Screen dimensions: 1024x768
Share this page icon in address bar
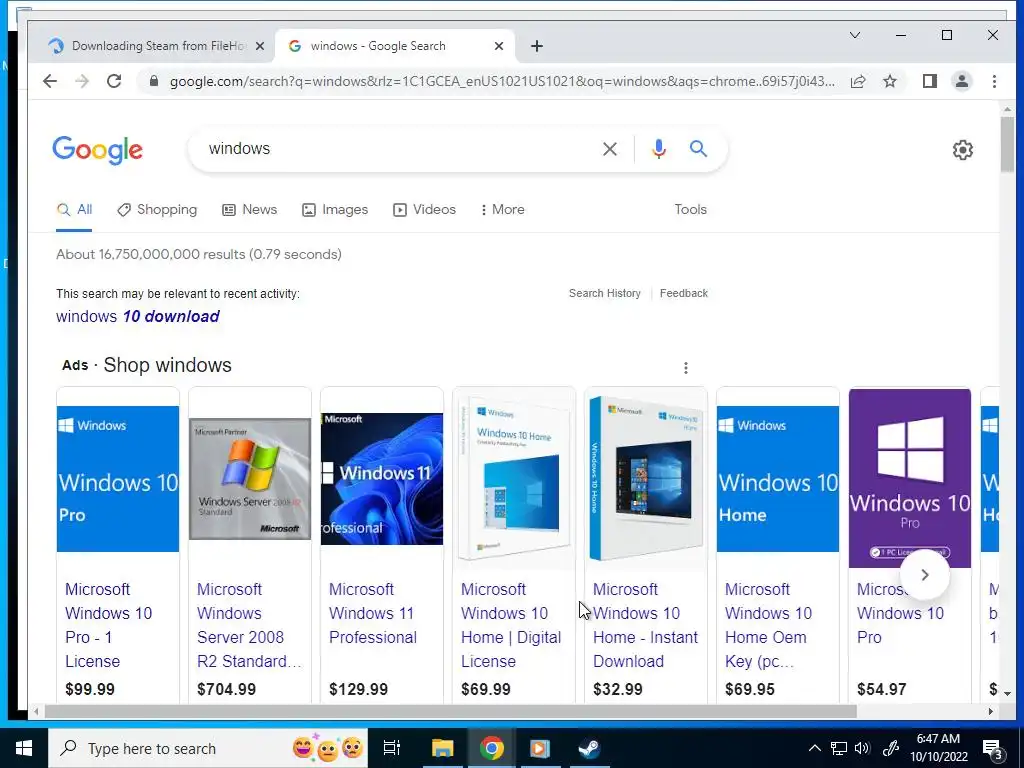click(x=858, y=81)
